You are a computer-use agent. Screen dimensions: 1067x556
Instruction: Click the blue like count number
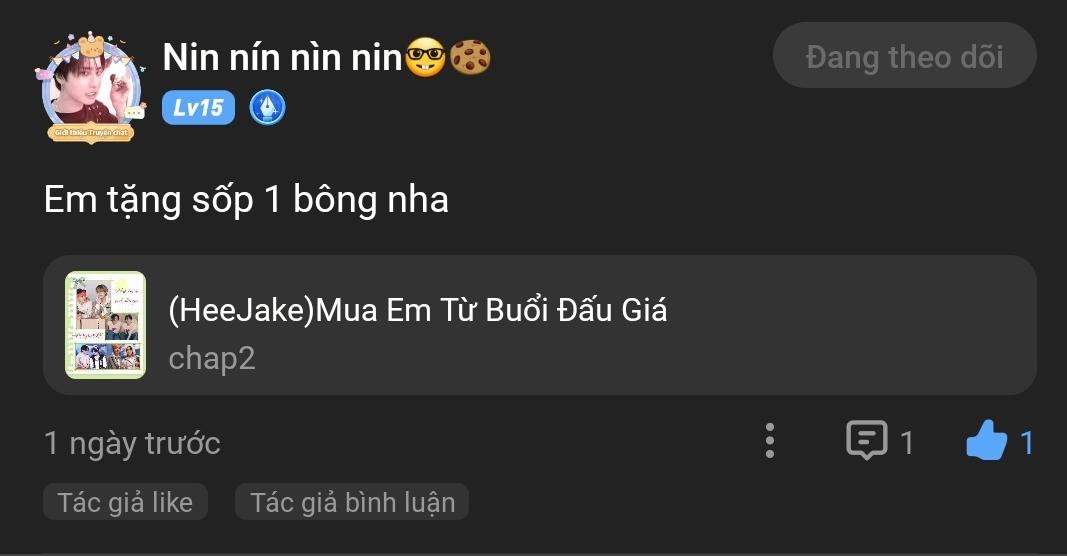1027,443
